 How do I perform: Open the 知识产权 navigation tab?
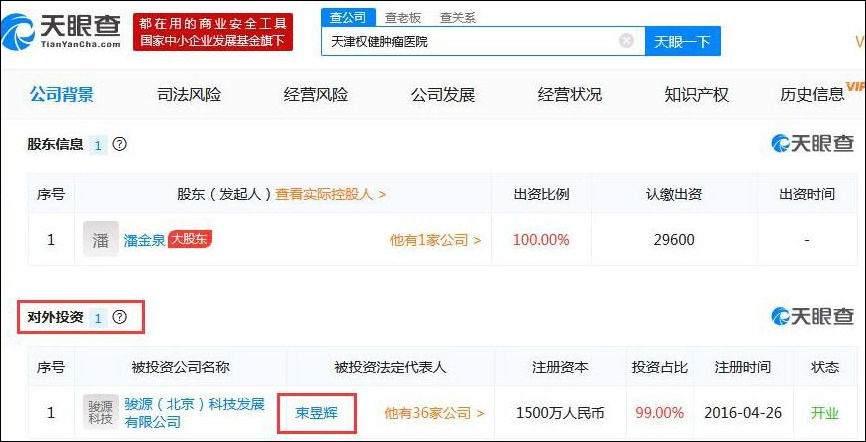point(697,94)
